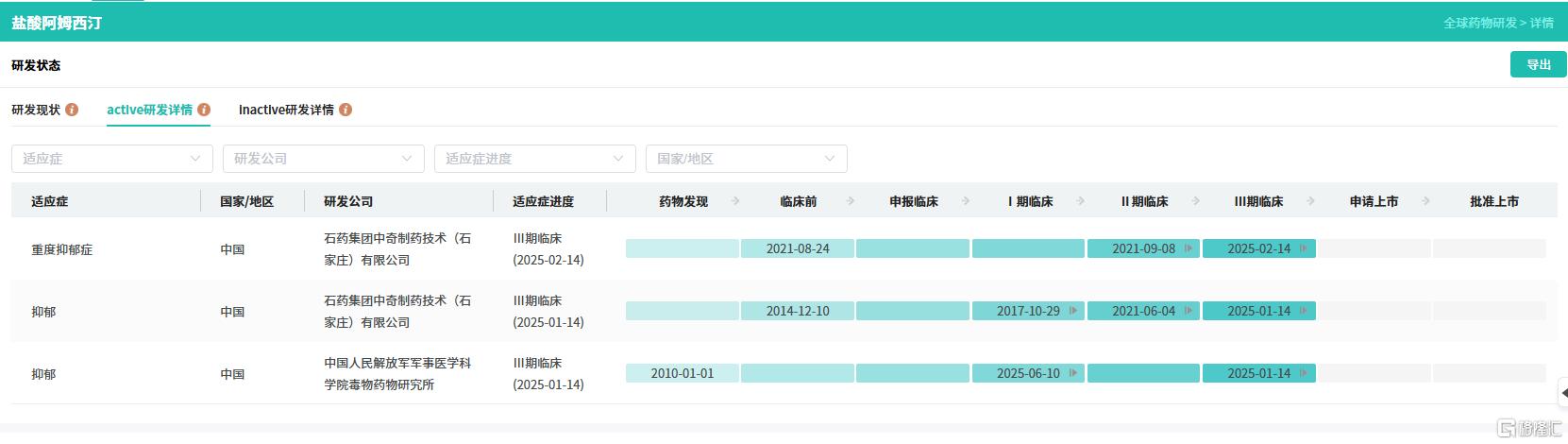This screenshot has width=1568, height=444.
Task: Click the II期临床 stage header
Action: click(1144, 201)
